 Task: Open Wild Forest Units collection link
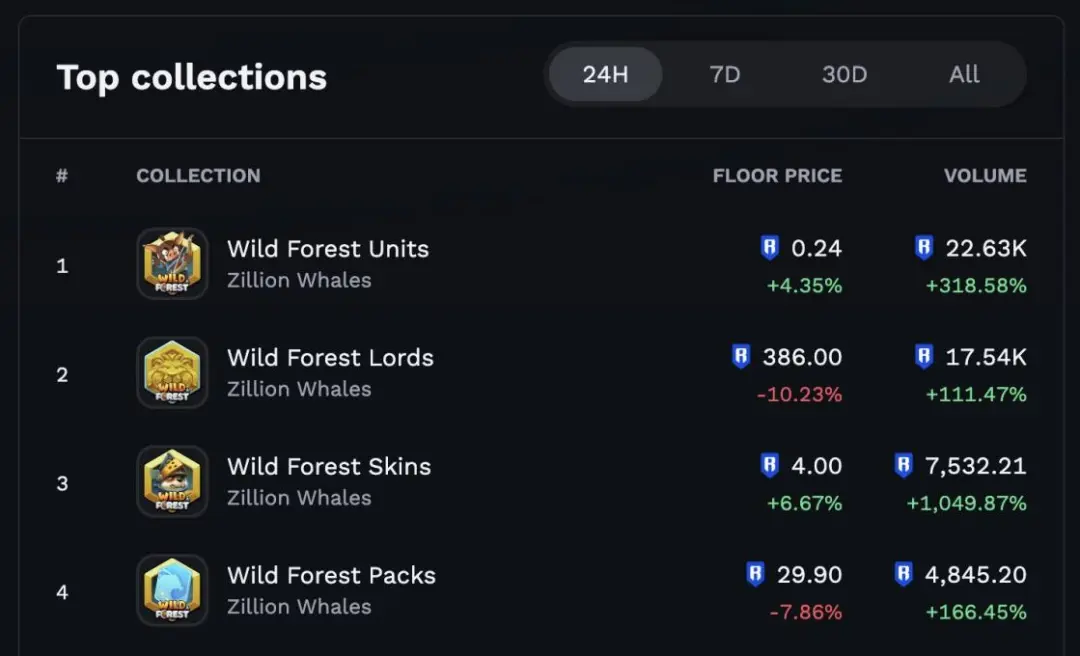pyautogui.click(x=328, y=249)
